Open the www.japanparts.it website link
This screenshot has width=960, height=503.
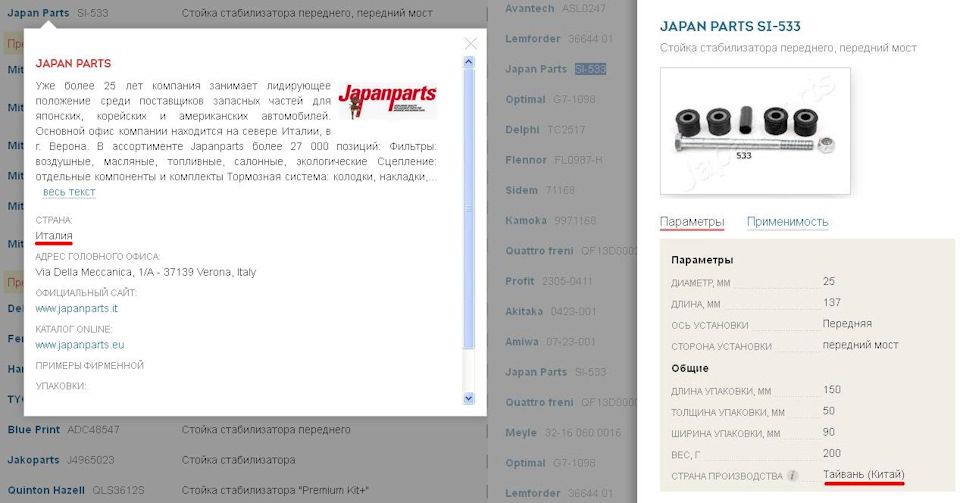[x=77, y=308]
